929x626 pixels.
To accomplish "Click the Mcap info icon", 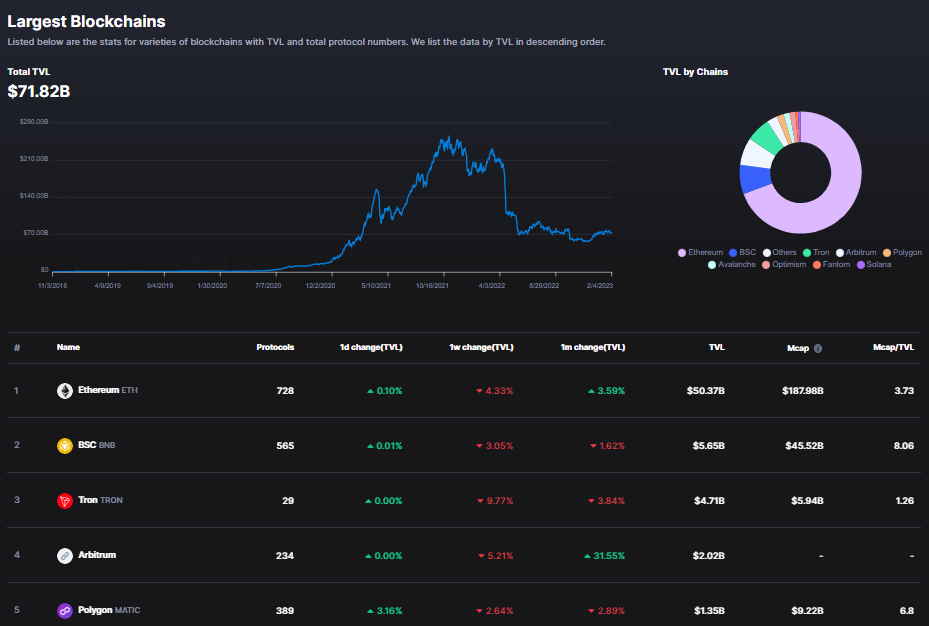I will [x=818, y=348].
